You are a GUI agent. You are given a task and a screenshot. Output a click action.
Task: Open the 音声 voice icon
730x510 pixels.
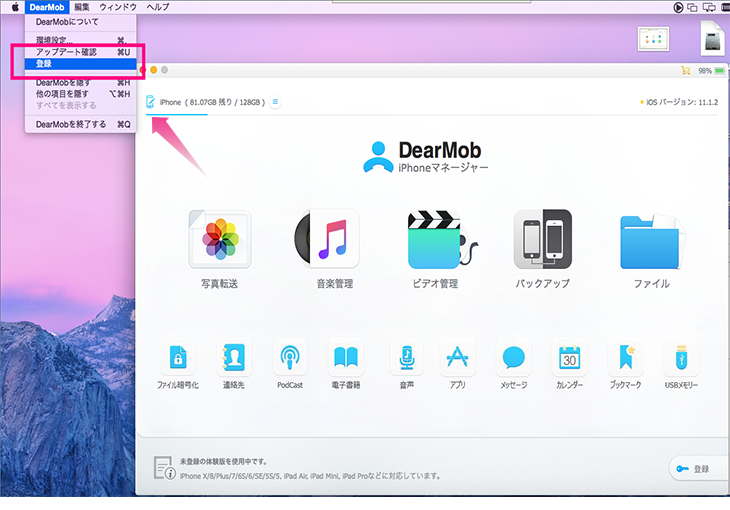(x=406, y=358)
